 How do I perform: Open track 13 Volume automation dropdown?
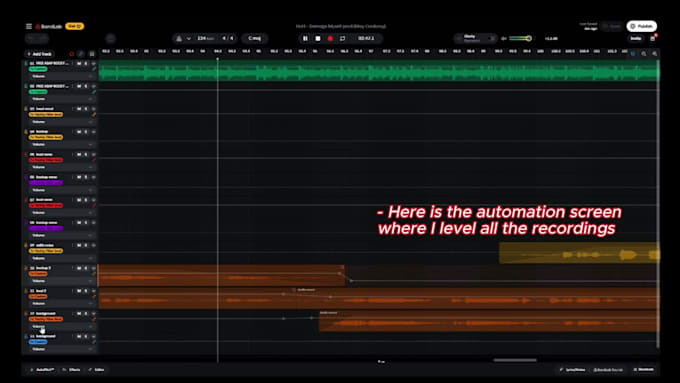click(x=62, y=349)
